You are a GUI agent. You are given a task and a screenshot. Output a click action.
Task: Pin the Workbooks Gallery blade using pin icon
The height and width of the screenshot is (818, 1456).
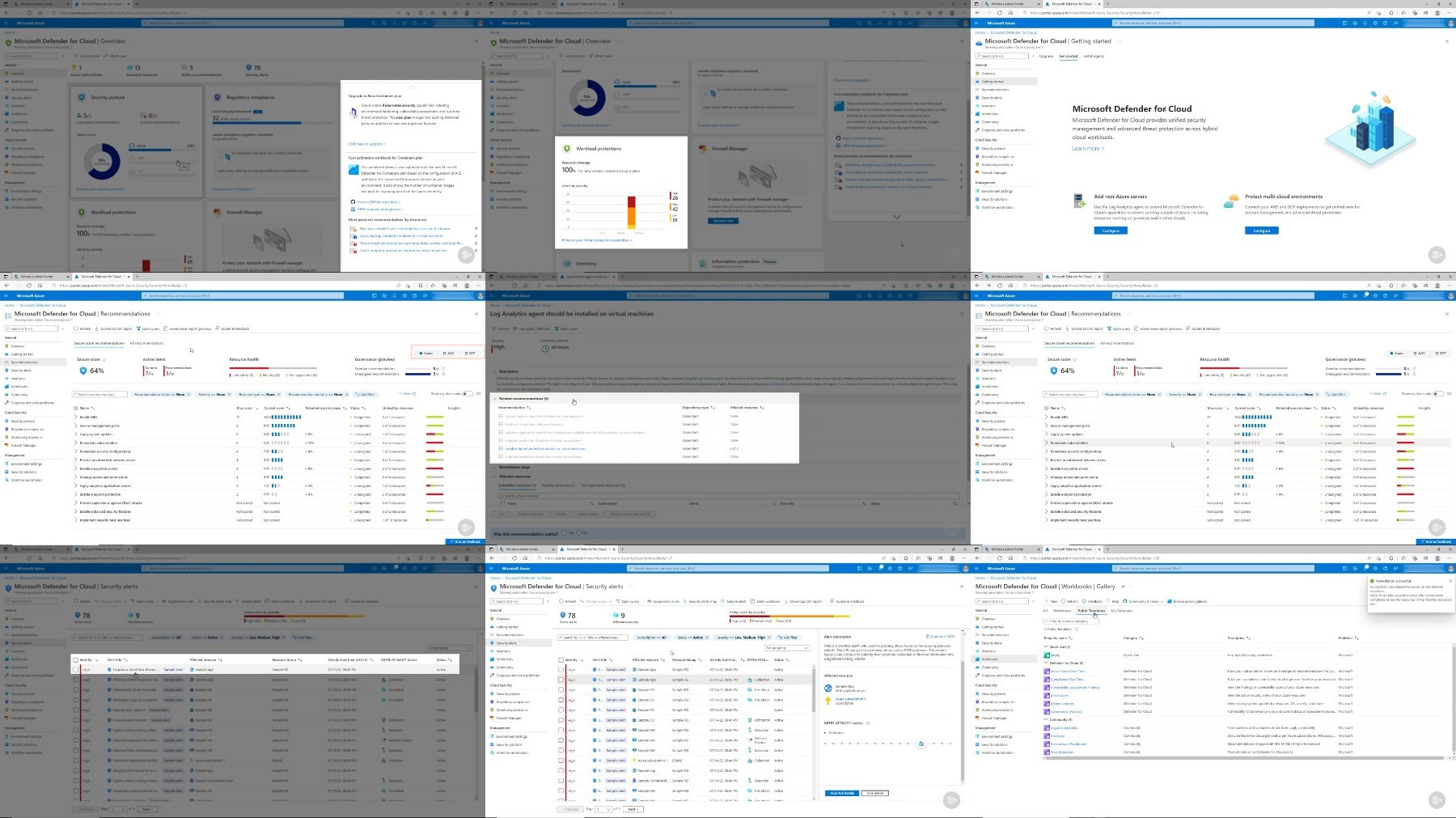(x=1123, y=587)
